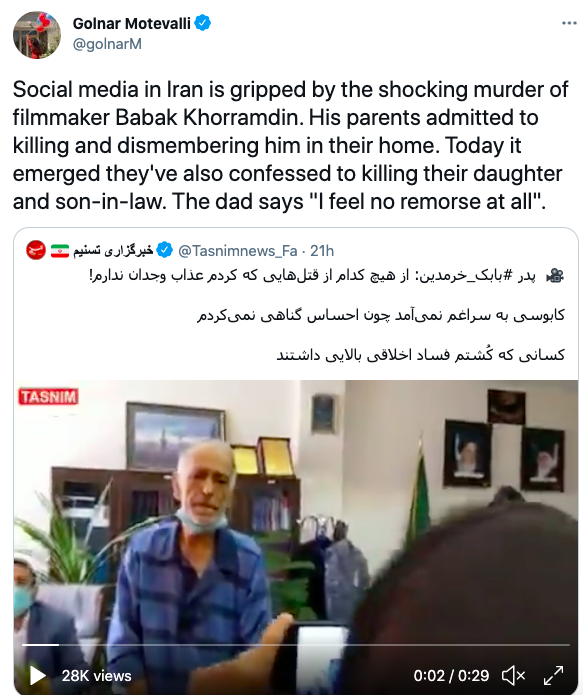The height and width of the screenshot is (695, 583).
Task: Open the @Tasnimnews_Fa handle
Action: click(x=238, y=251)
